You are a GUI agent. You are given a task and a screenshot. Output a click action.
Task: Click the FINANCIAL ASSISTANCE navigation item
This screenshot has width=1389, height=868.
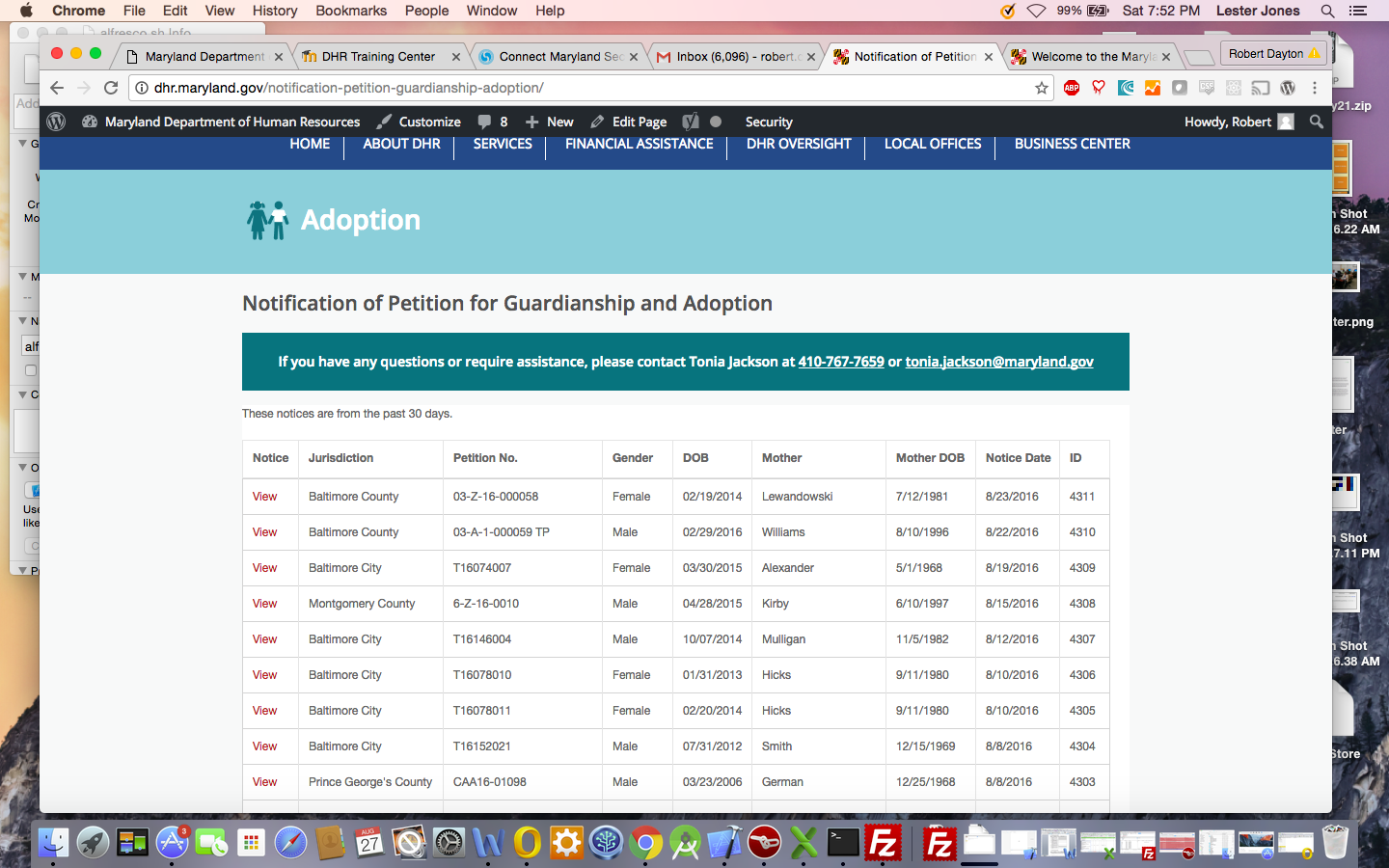coord(639,144)
